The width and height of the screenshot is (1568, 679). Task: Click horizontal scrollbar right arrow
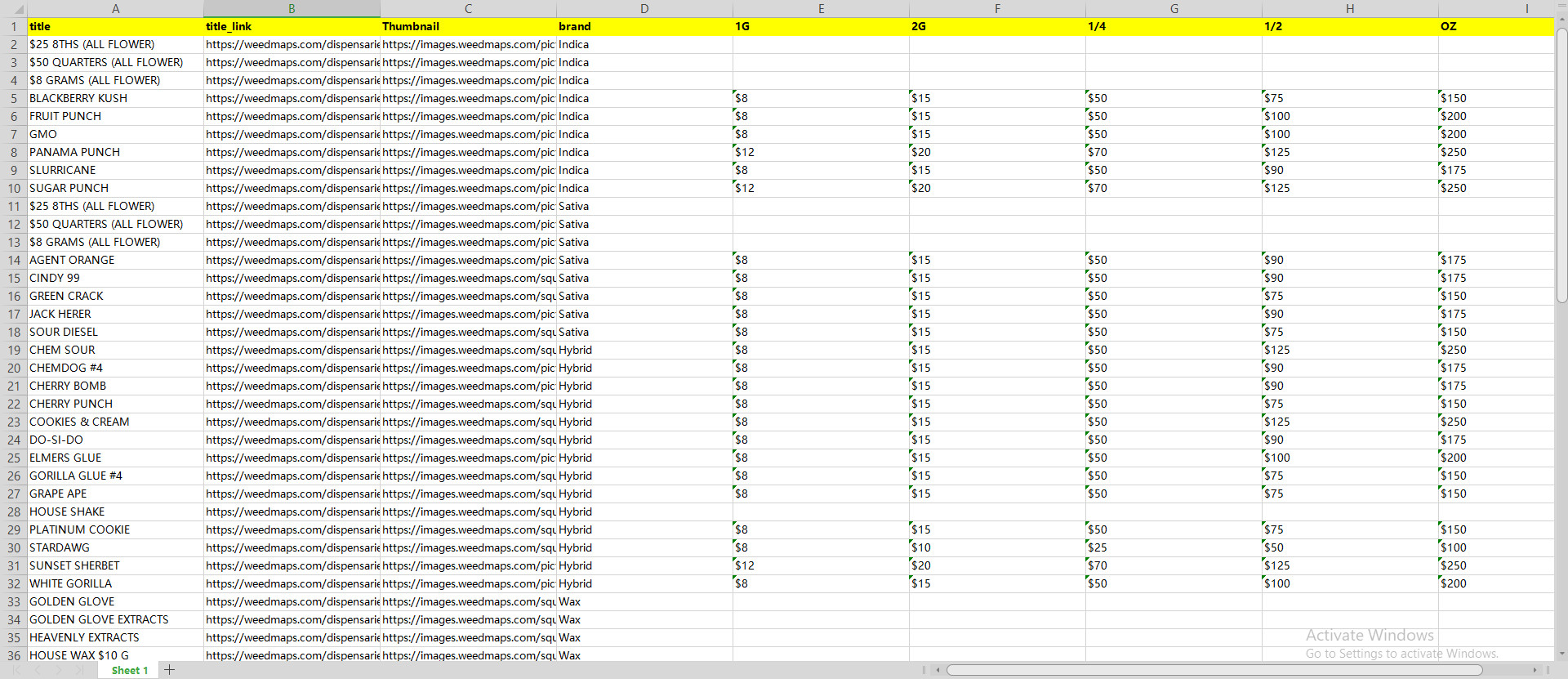click(1535, 670)
